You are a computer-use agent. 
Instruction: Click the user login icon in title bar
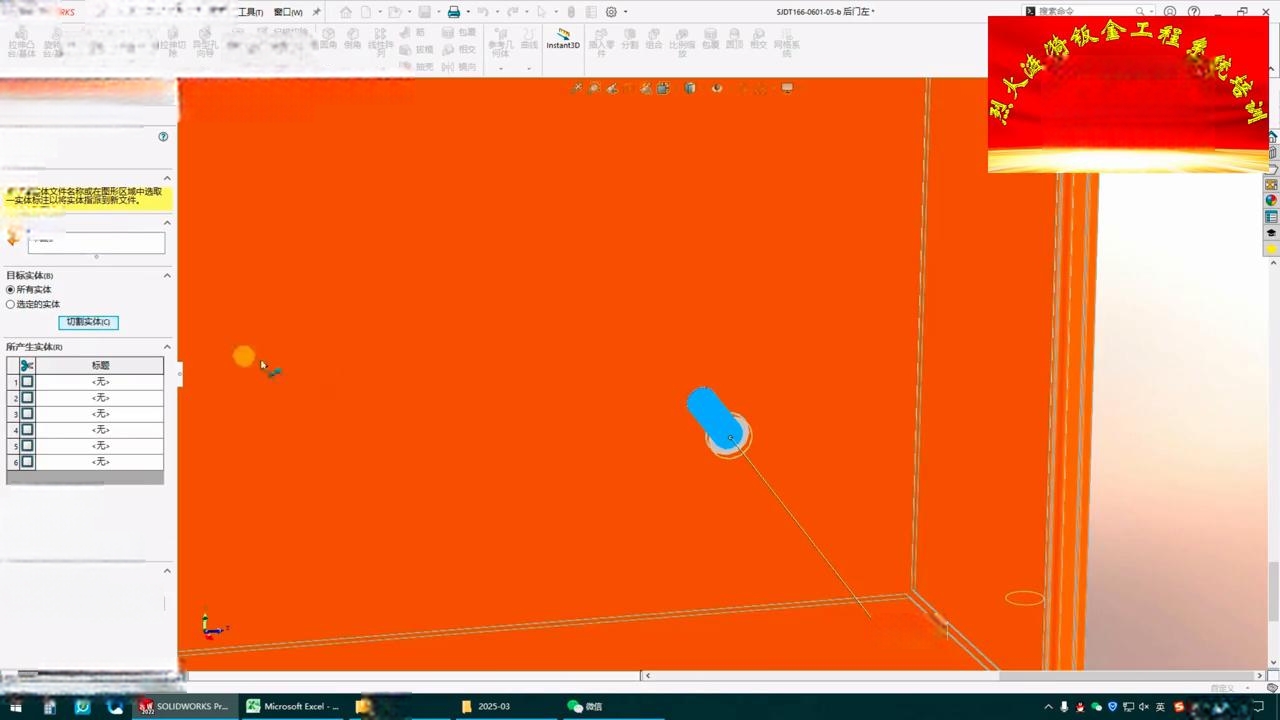pos(1169,12)
